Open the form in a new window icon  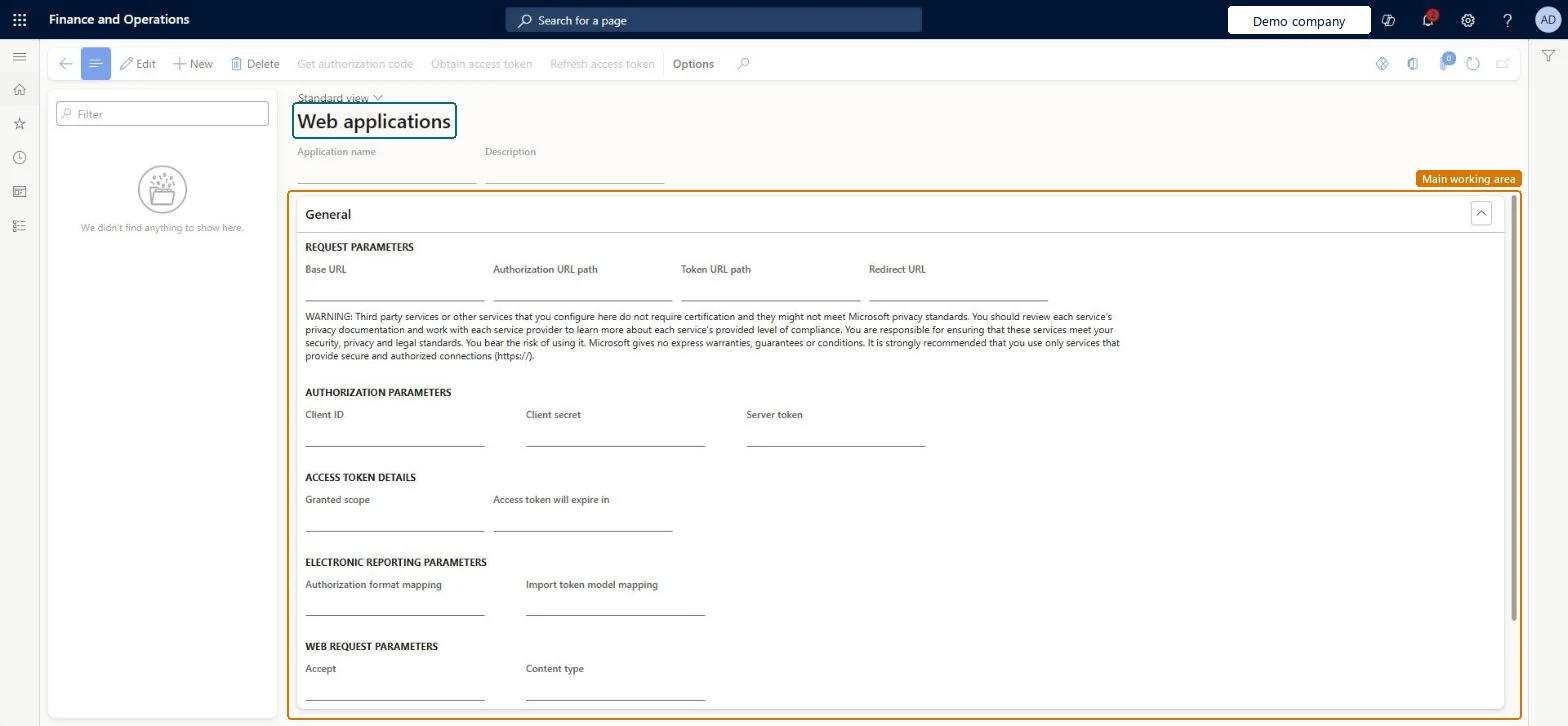point(1502,64)
